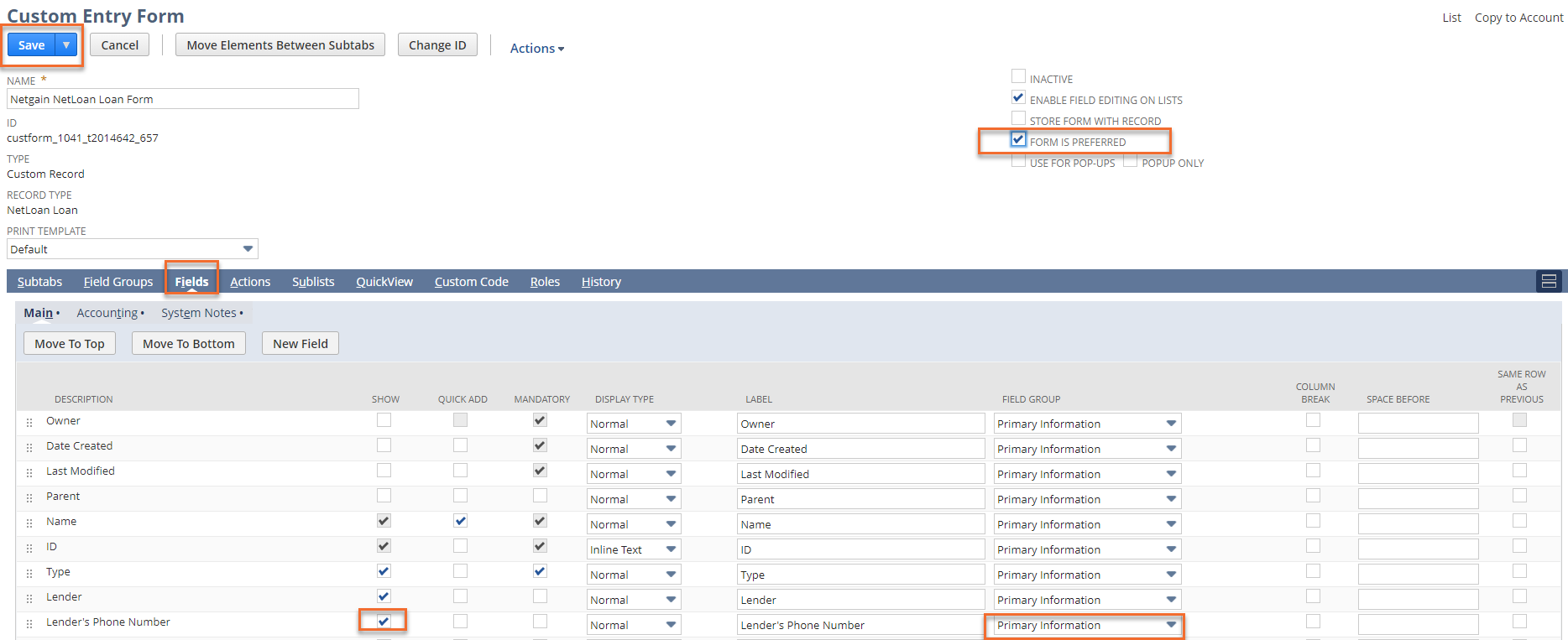Image resolution: width=1568 pixels, height=640 pixels.
Task: Open Display Type dropdown for Owner row
Action: tap(634, 424)
